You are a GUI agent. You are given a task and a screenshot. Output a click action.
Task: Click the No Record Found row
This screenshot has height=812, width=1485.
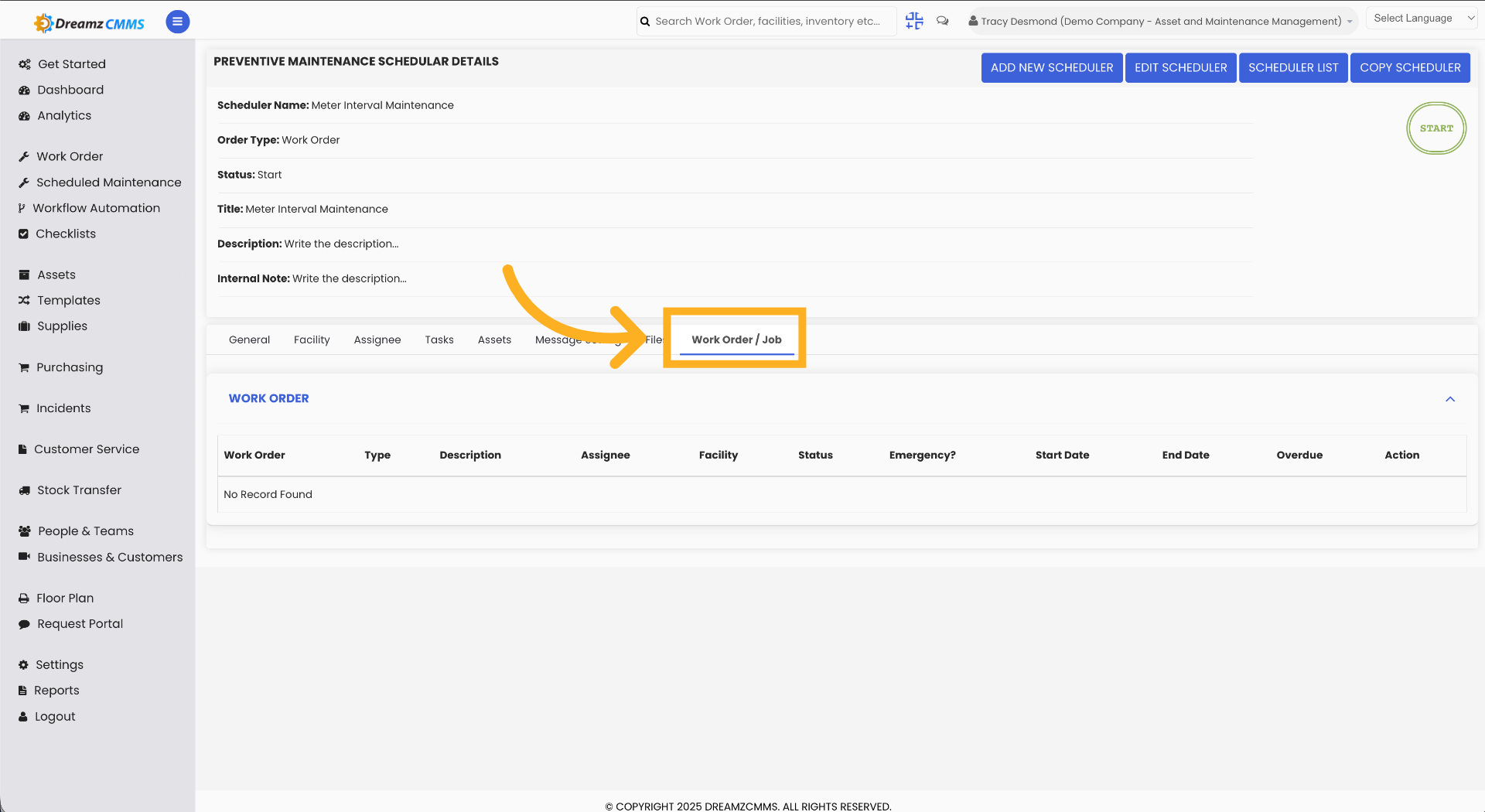(x=842, y=494)
